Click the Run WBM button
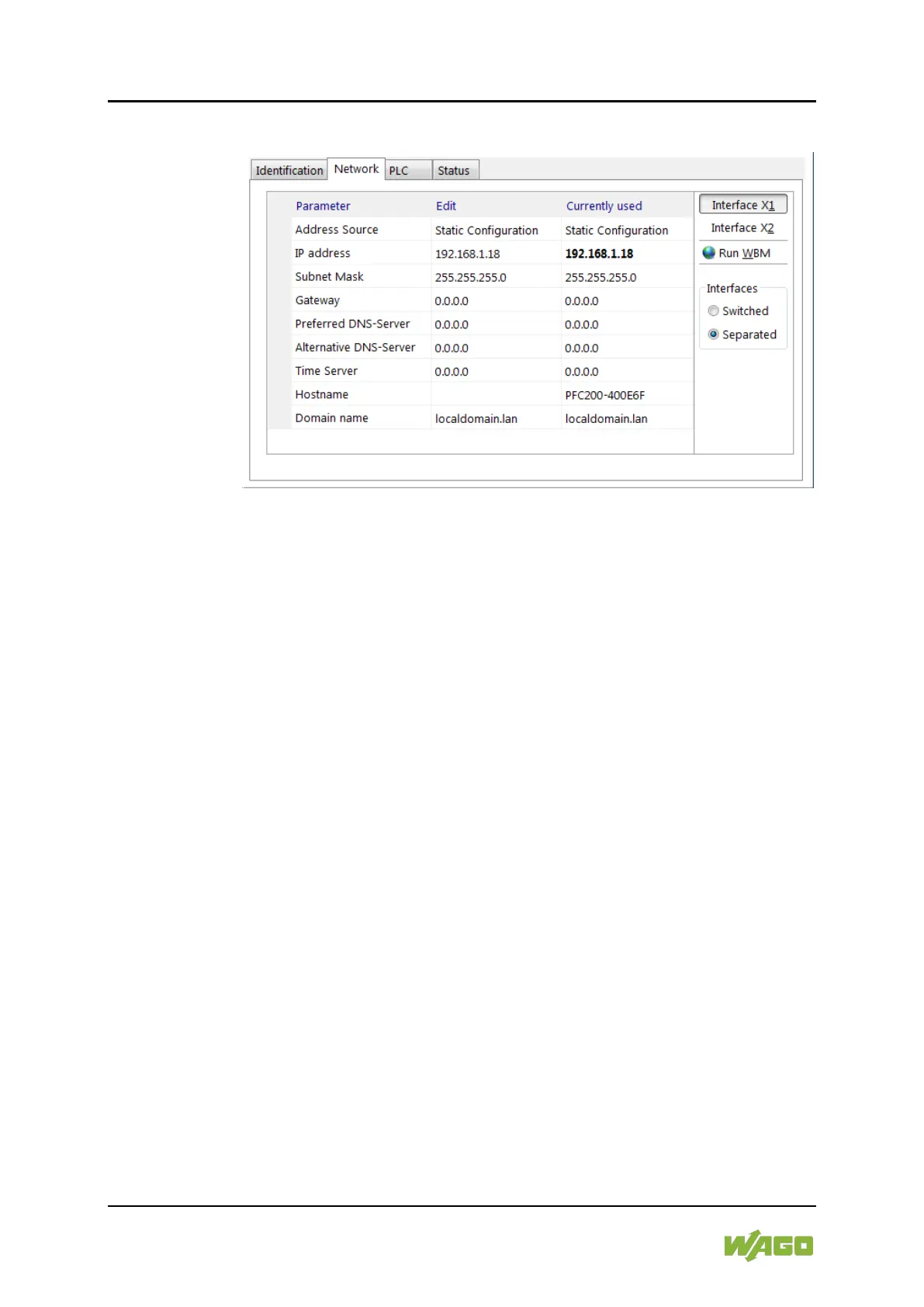This screenshot has height=1307, width=924. tap(744, 253)
